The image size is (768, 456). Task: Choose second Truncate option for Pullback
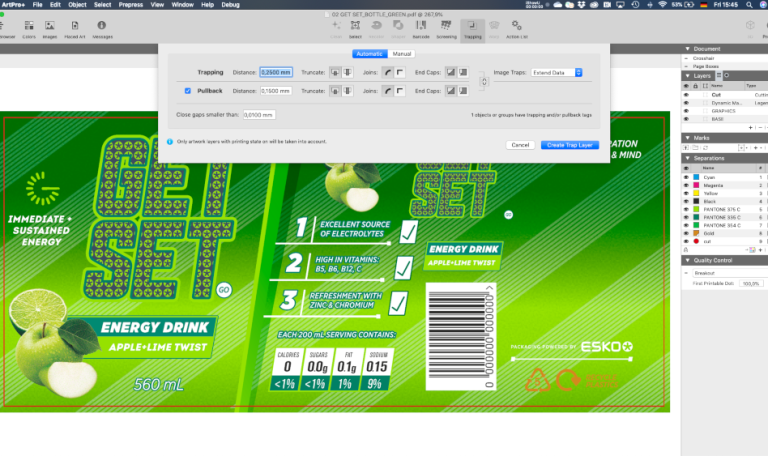point(347,91)
